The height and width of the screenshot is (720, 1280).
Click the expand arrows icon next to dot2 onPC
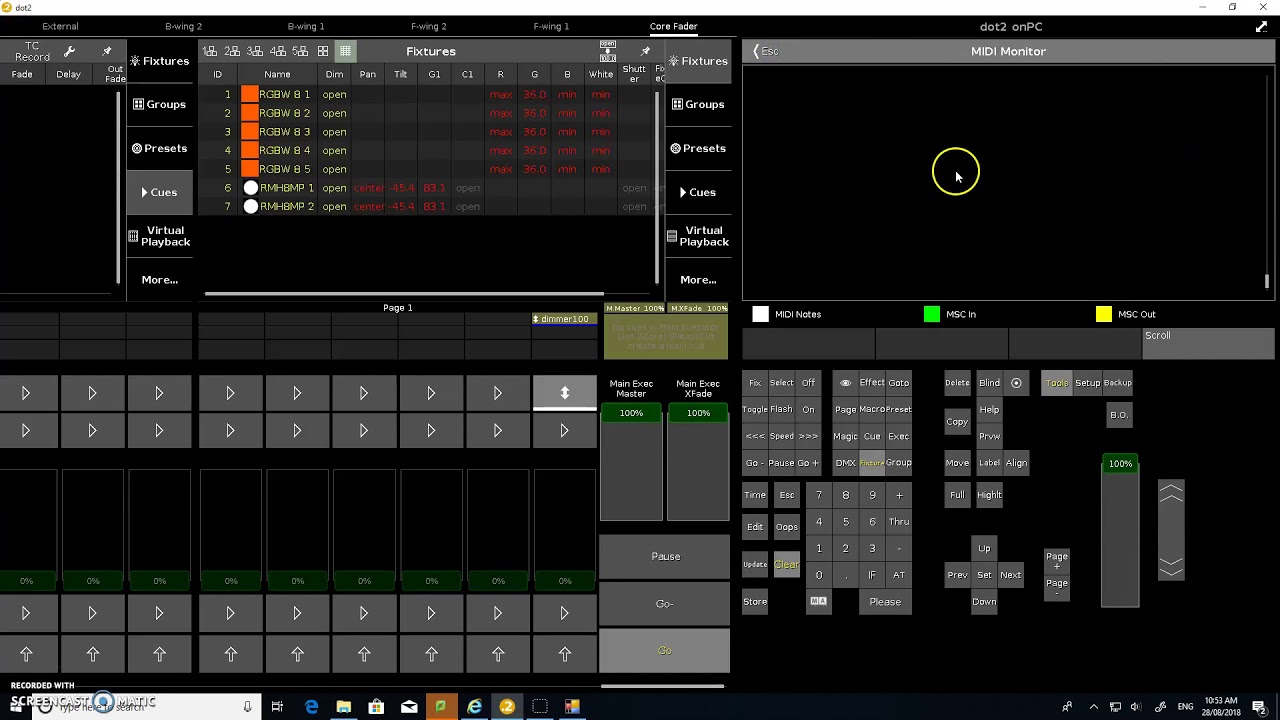(x=1261, y=27)
